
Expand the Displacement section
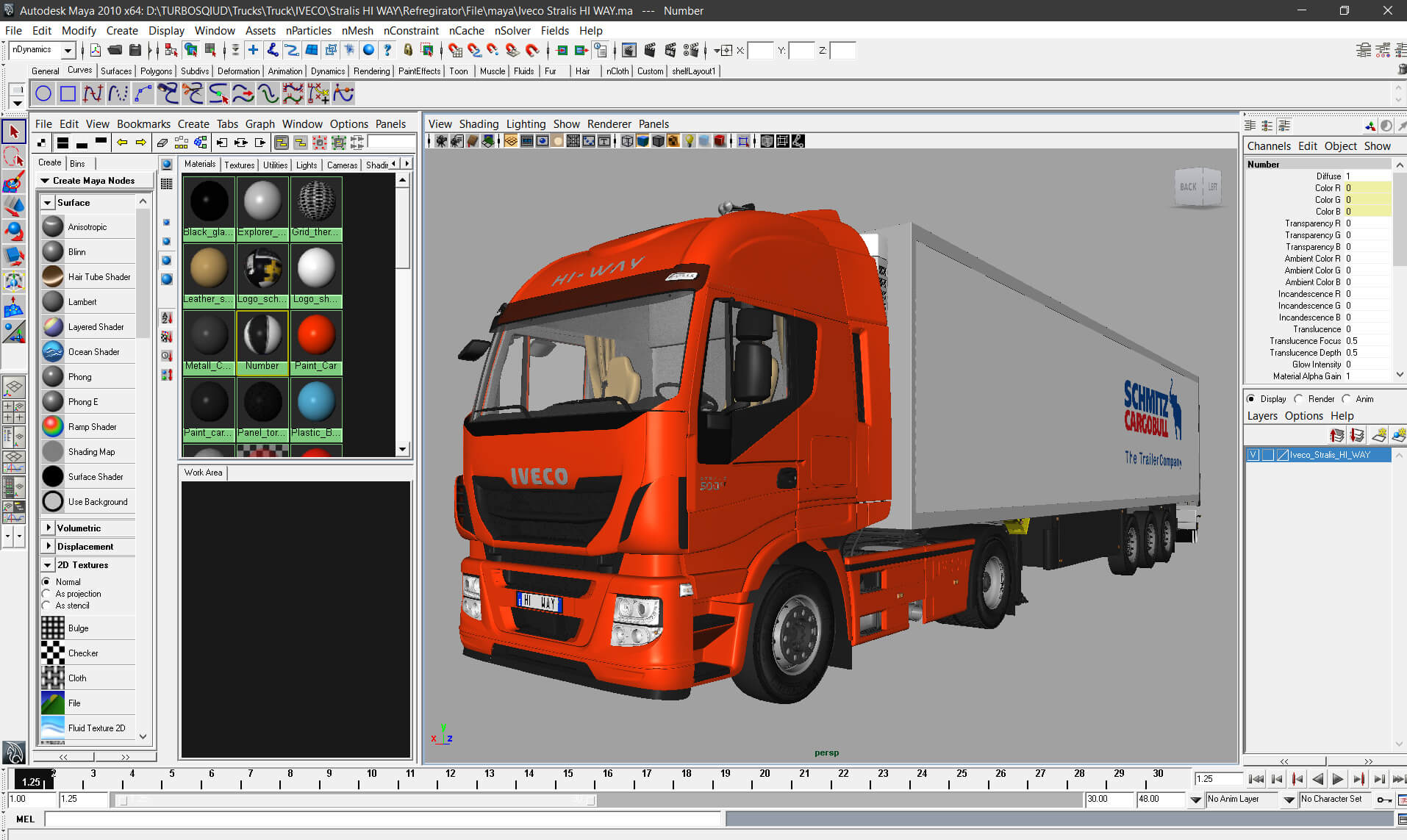49,546
